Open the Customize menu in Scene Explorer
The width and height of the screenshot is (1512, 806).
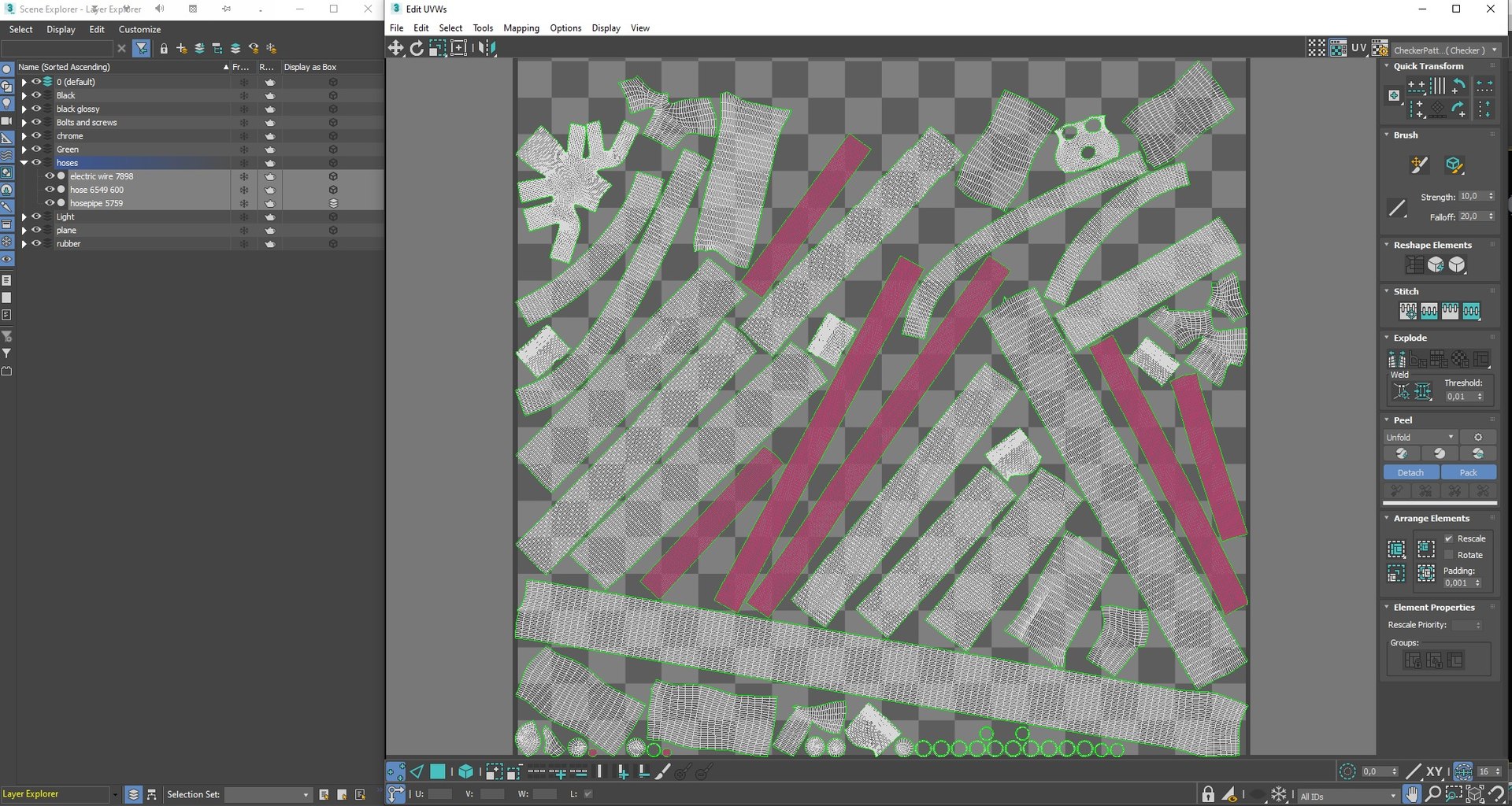(139, 29)
